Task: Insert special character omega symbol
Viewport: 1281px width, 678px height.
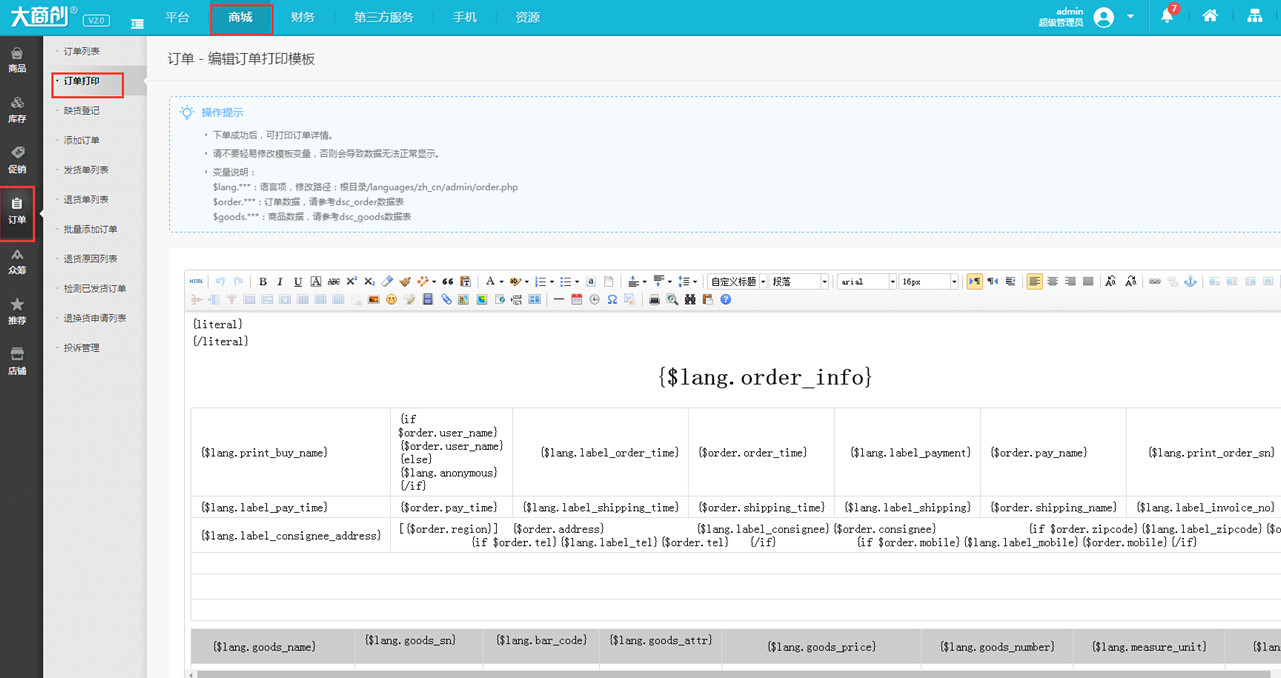Action: [x=612, y=300]
